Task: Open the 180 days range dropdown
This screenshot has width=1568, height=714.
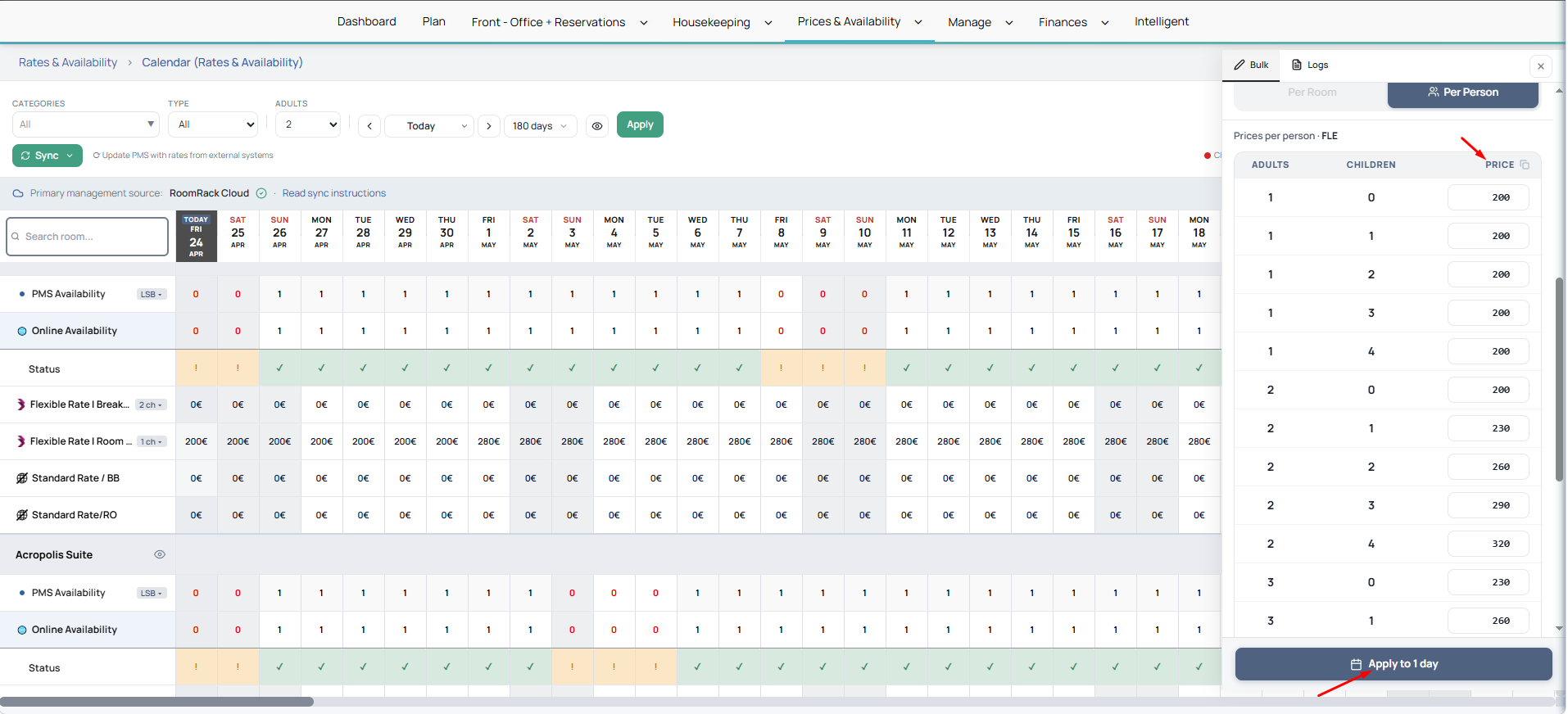Action: point(540,126)
